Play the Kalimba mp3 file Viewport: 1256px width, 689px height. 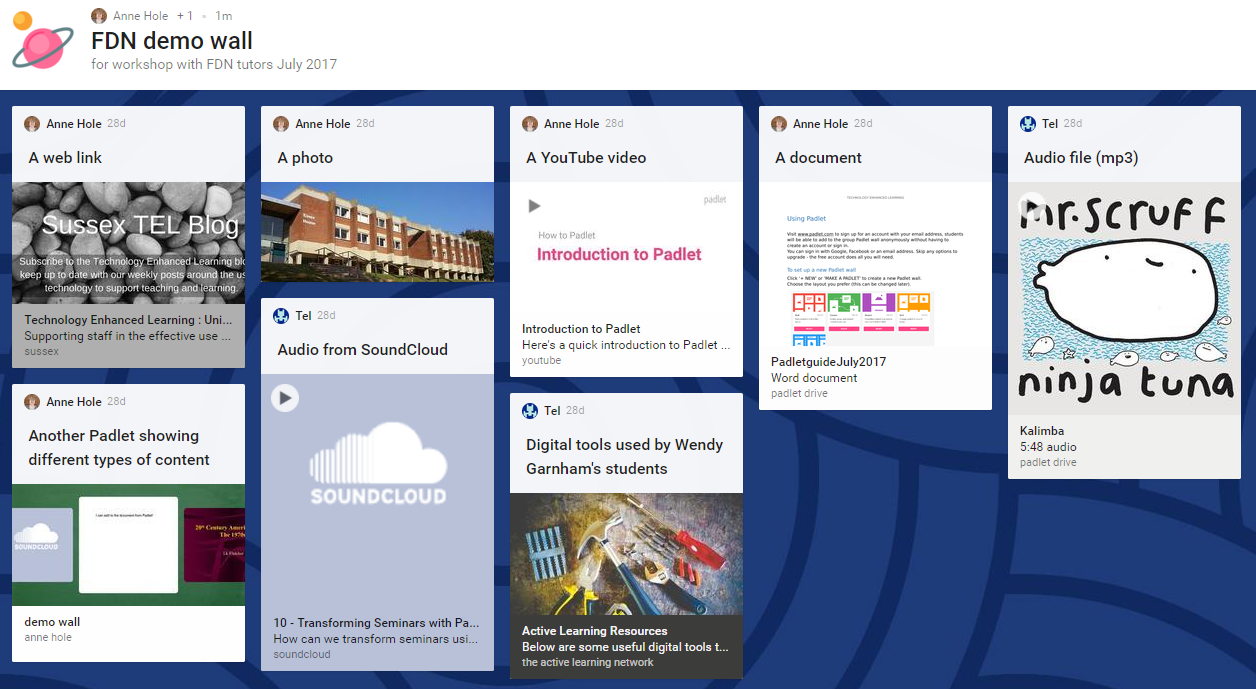[x=1034, y=205]
